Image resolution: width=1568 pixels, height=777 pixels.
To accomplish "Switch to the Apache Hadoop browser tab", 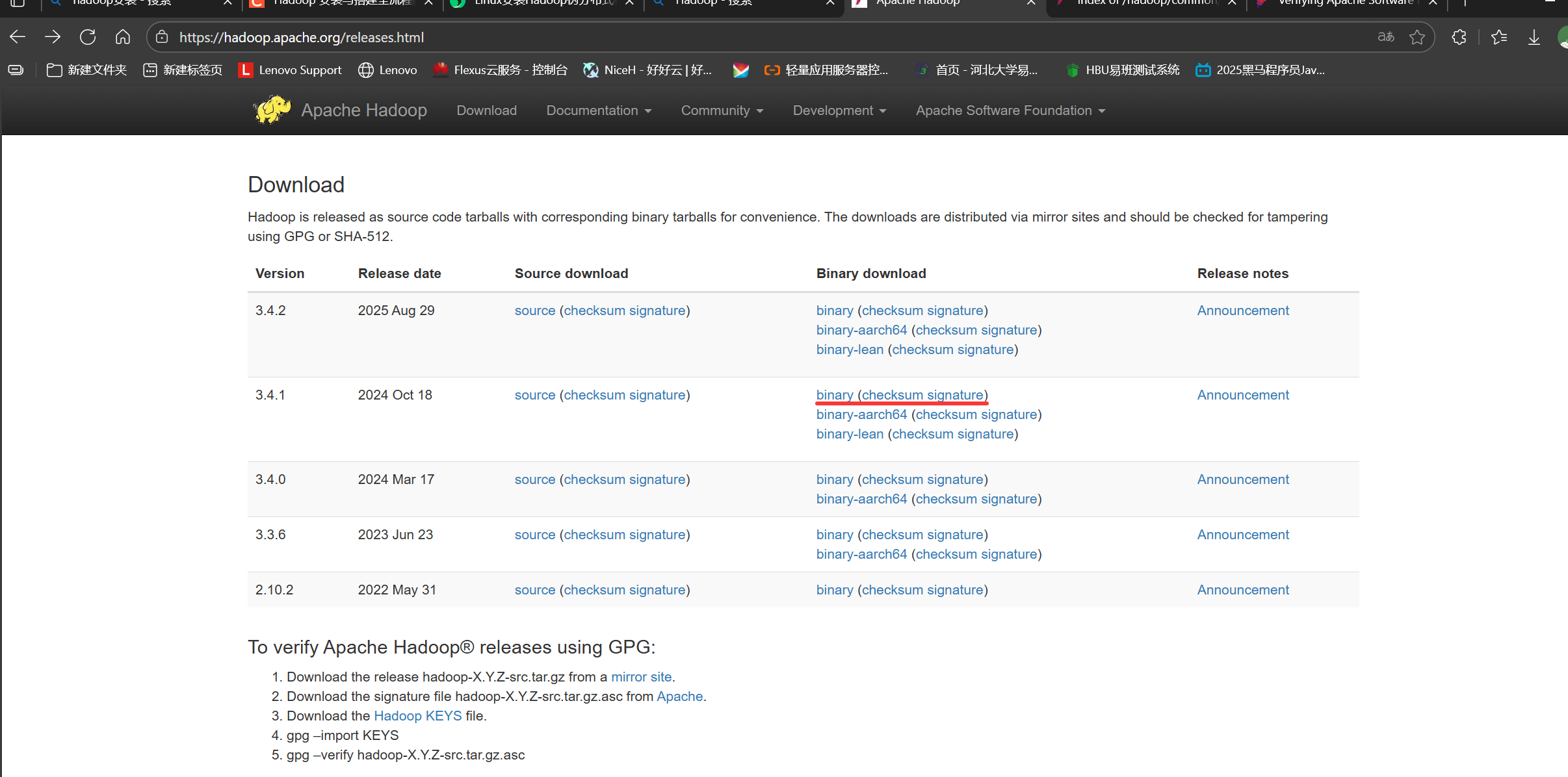I will click(945, 4).
